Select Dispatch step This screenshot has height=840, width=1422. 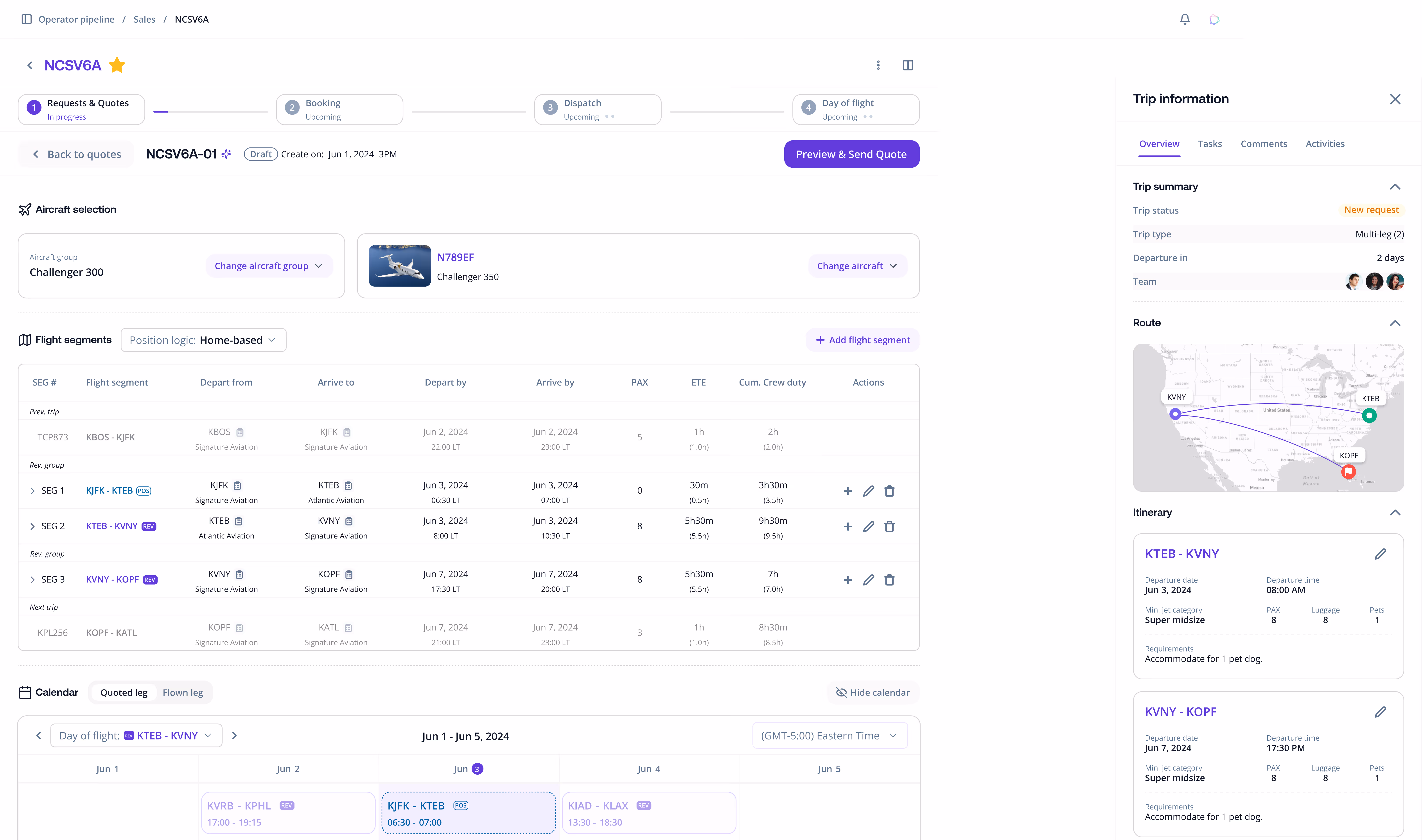click(x=598, y=109)
